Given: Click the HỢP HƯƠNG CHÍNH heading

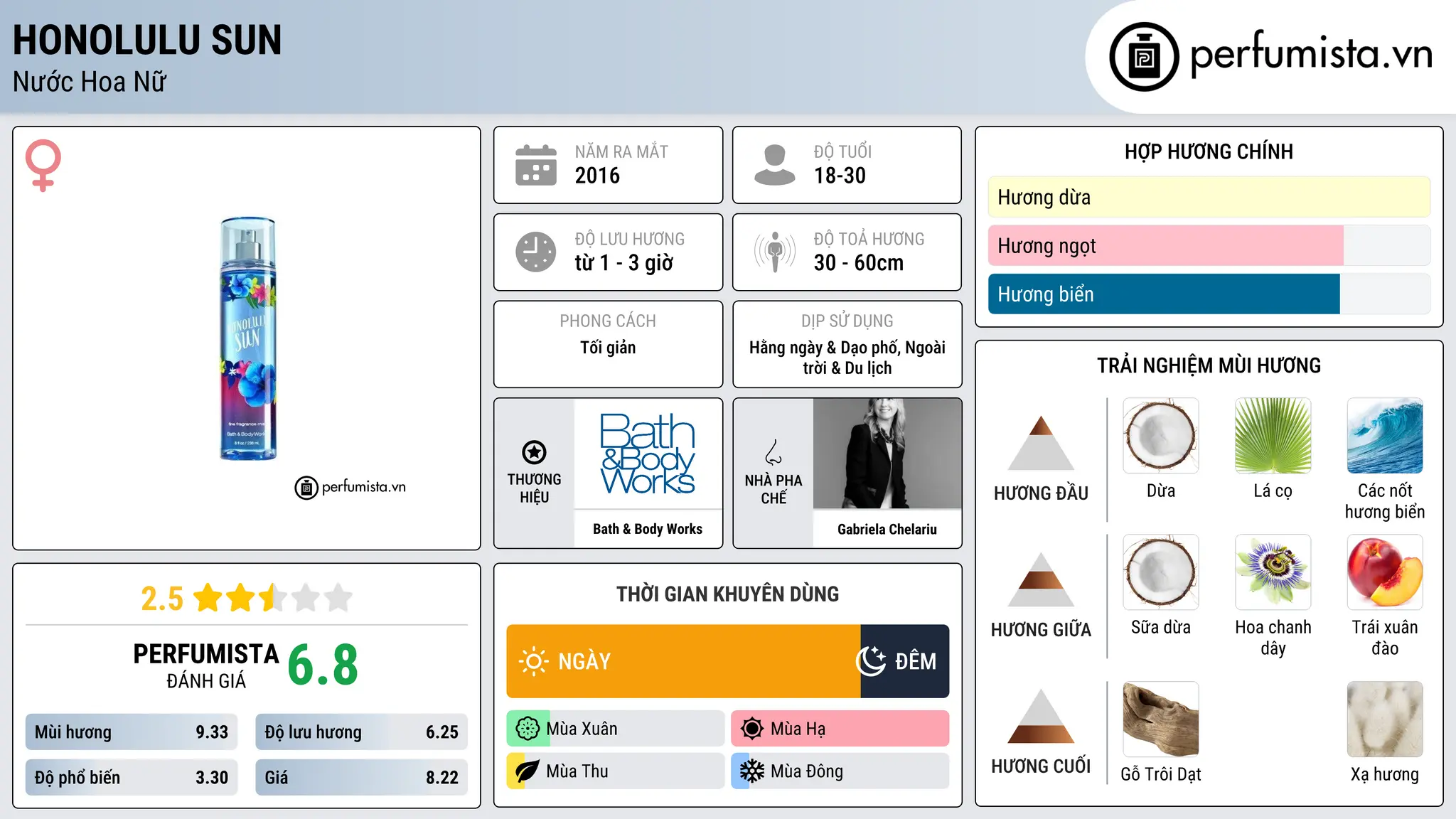Looking at the screenshot, I should 1209,151.
